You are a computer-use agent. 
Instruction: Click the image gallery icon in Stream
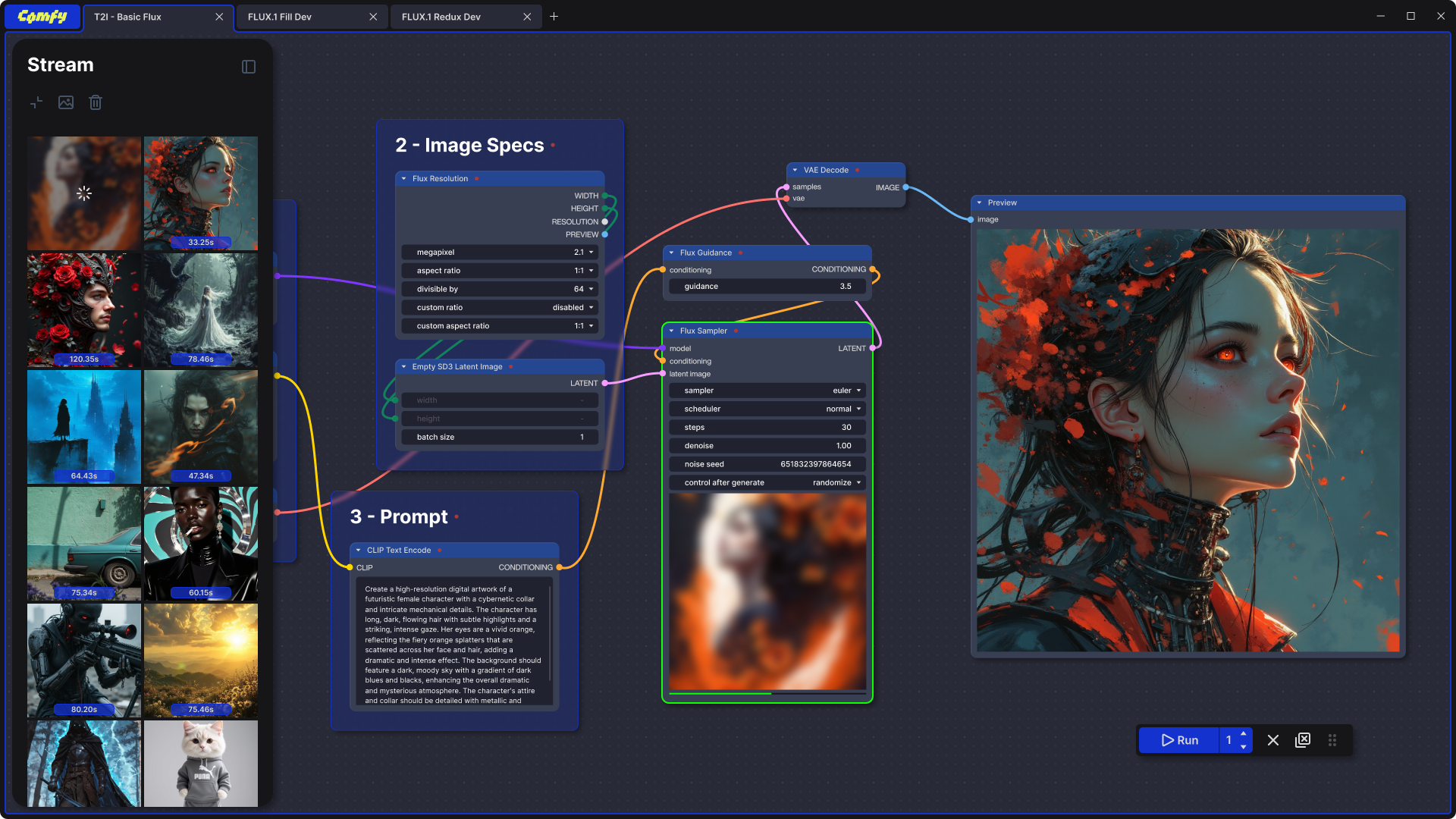click(x=66, y=102)
